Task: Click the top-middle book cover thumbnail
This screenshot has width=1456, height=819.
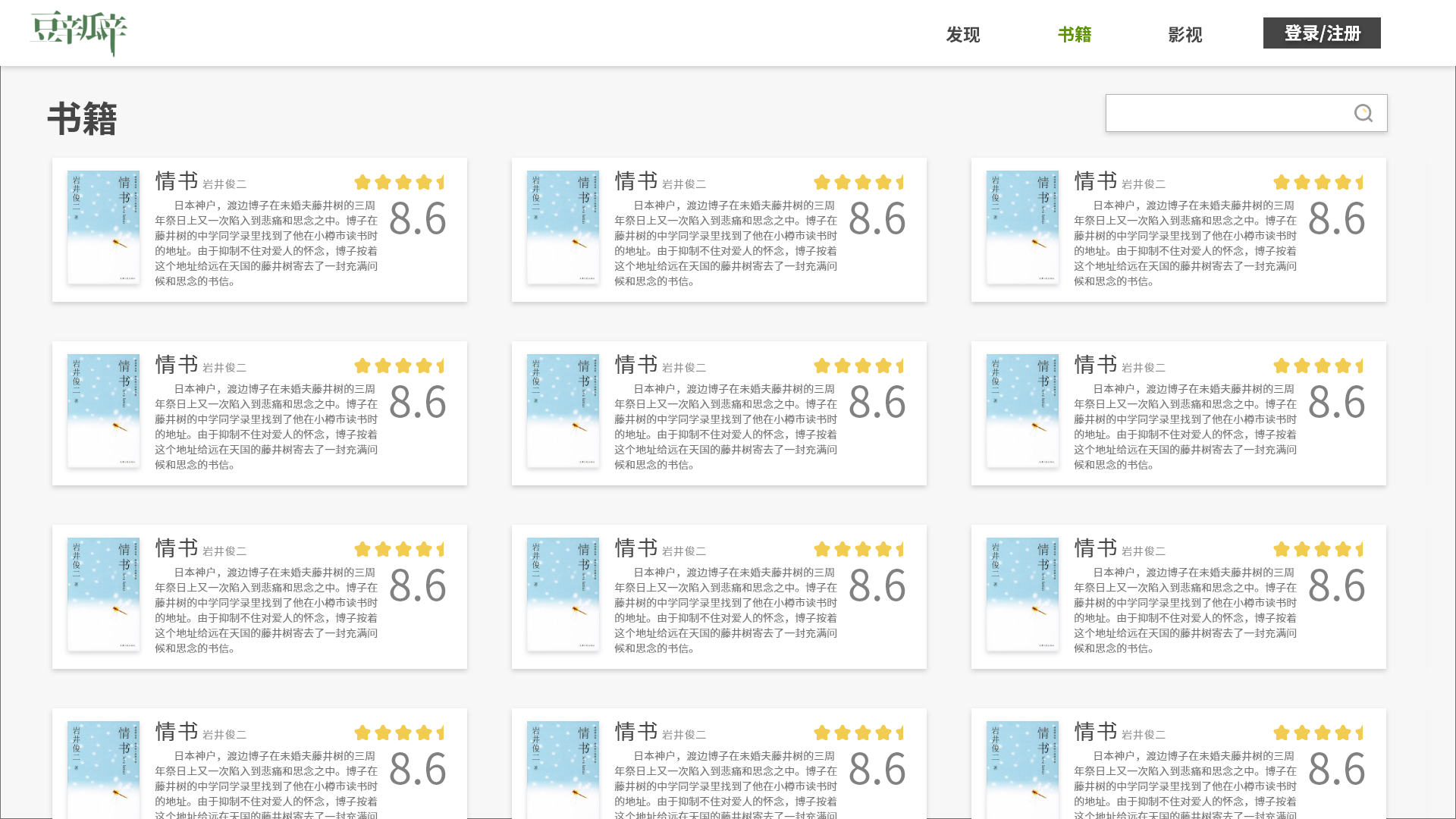Action: [563, 227]
